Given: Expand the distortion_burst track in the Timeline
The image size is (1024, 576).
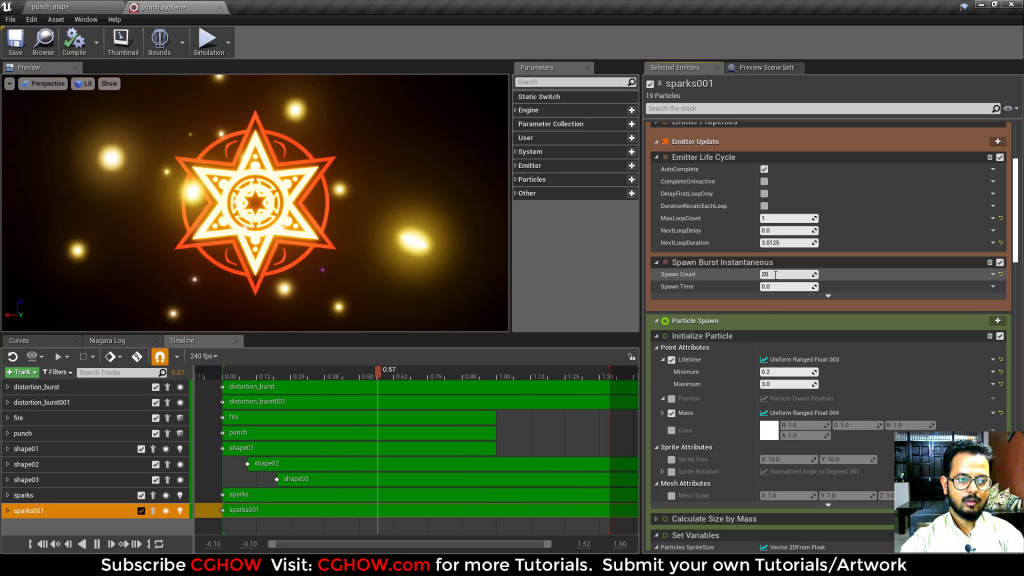Looking at the screenshot, I should click(8, 386).
